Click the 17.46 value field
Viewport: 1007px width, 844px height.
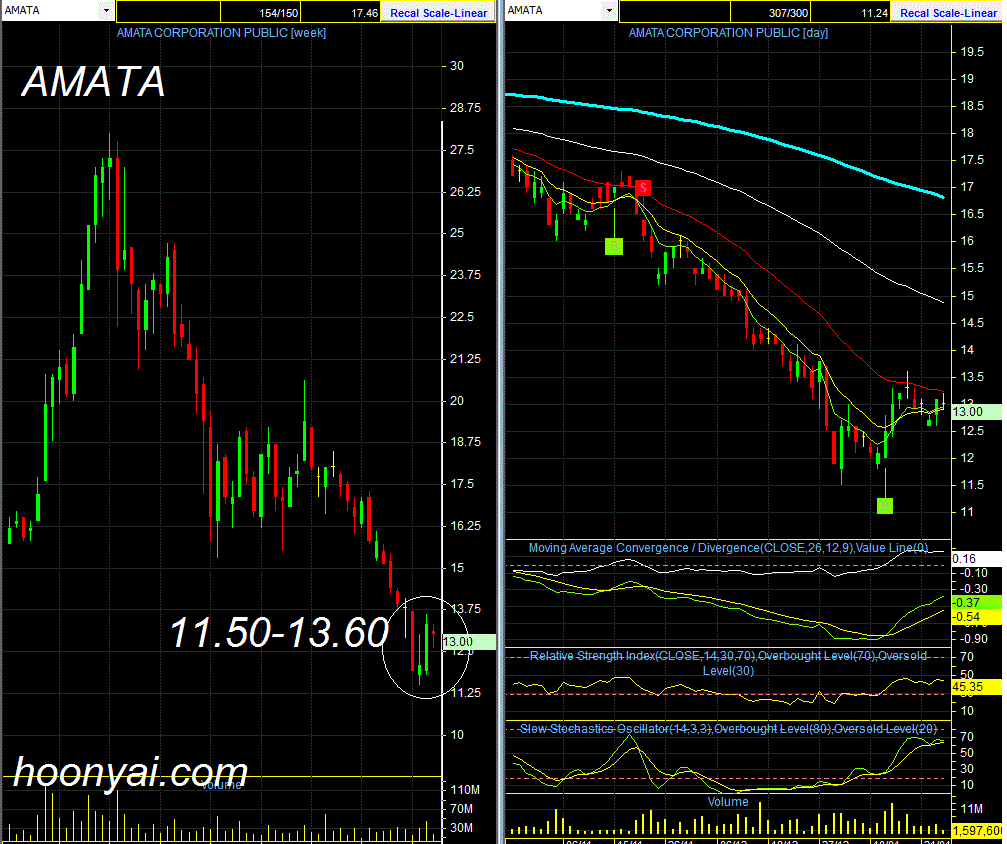[x=340, y=12]
